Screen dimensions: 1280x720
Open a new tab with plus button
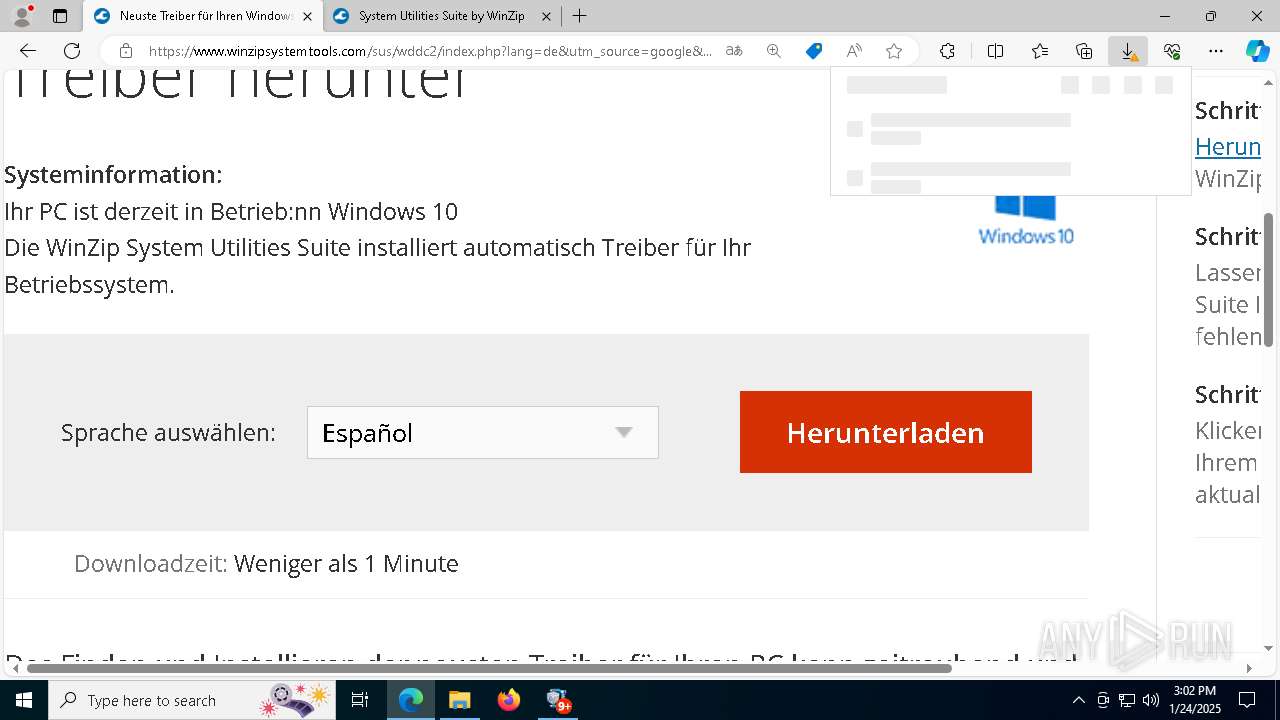pyautogui.click(x=579, y=16)
